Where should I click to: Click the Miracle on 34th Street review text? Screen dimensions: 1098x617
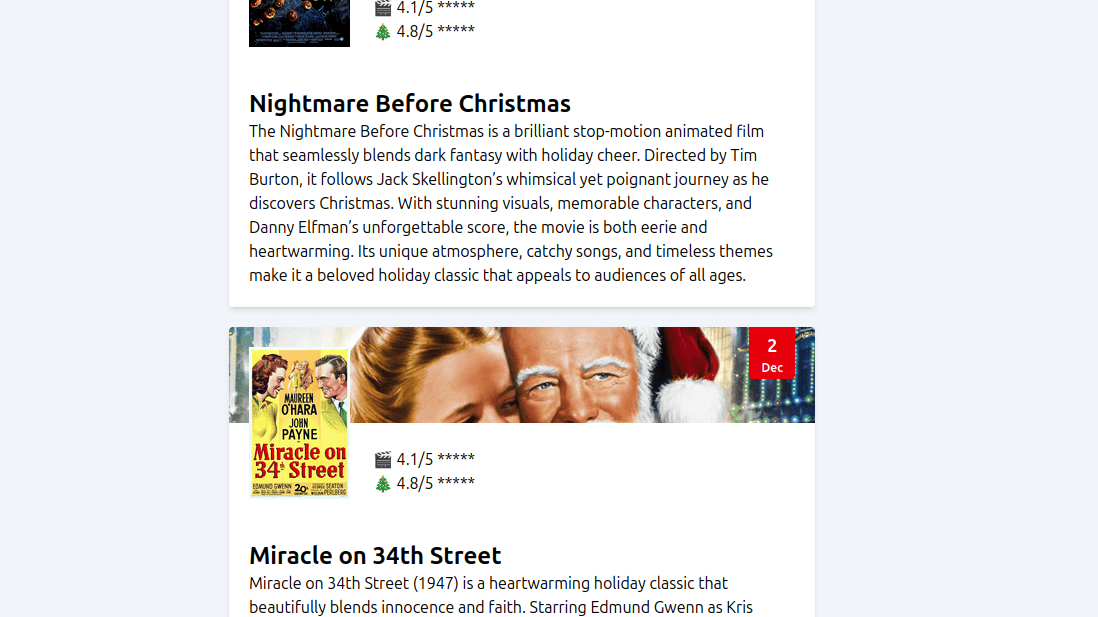click(488, 595)
